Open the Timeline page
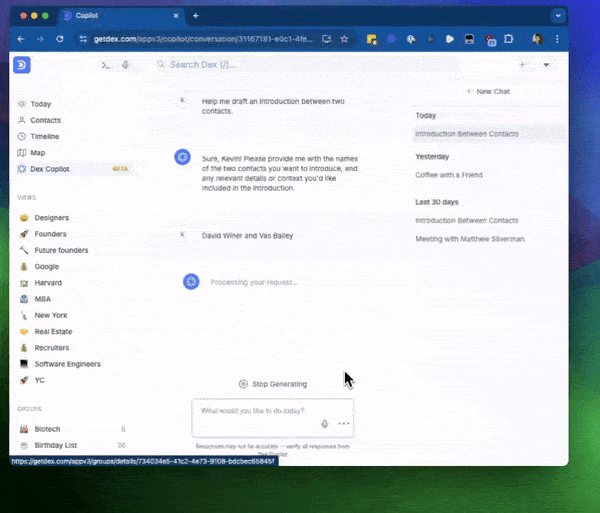This screenshot has height=513, width=600. (x=44, y=136)
